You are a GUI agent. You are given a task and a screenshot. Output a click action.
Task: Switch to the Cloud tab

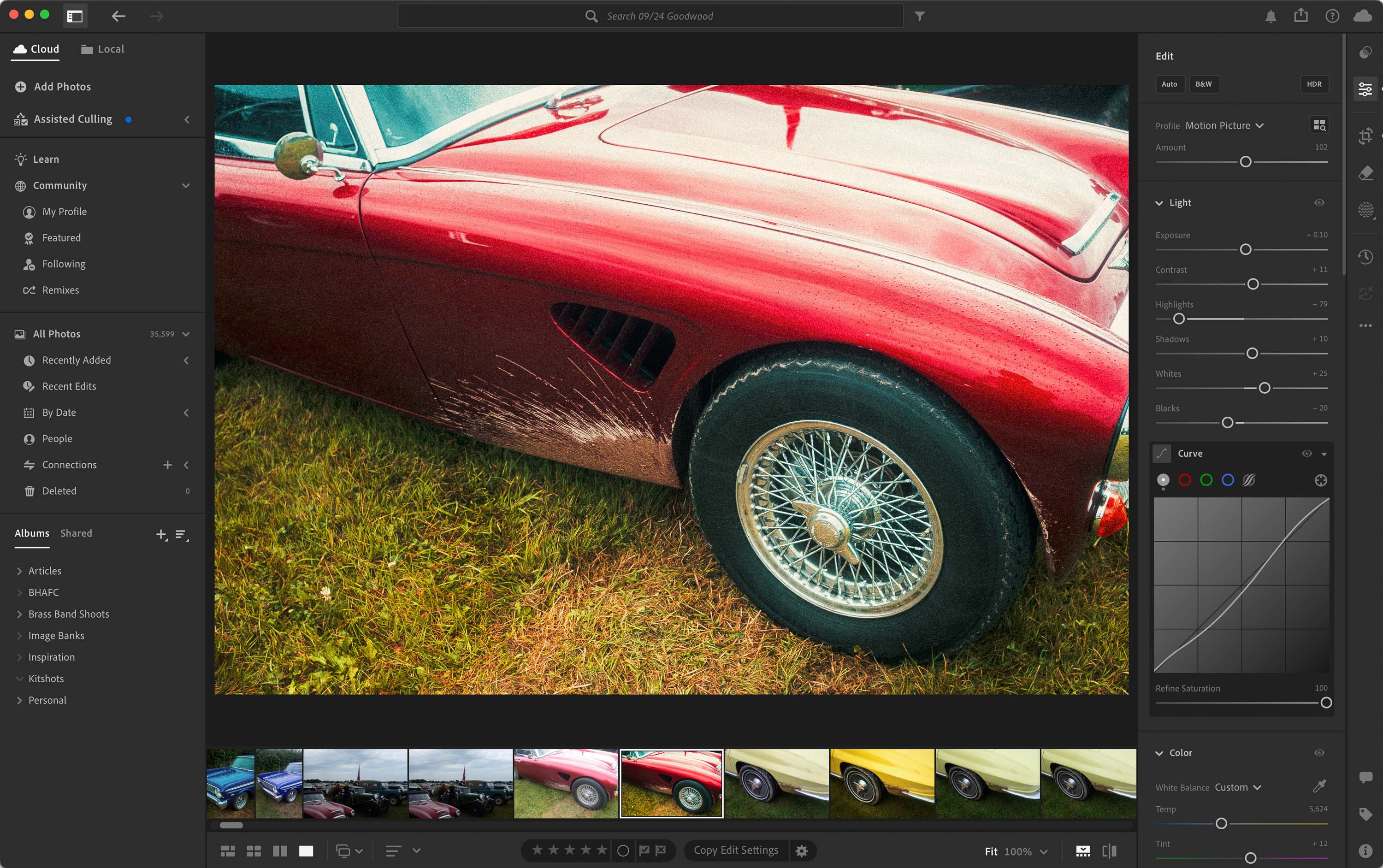(x=36, y=49)
